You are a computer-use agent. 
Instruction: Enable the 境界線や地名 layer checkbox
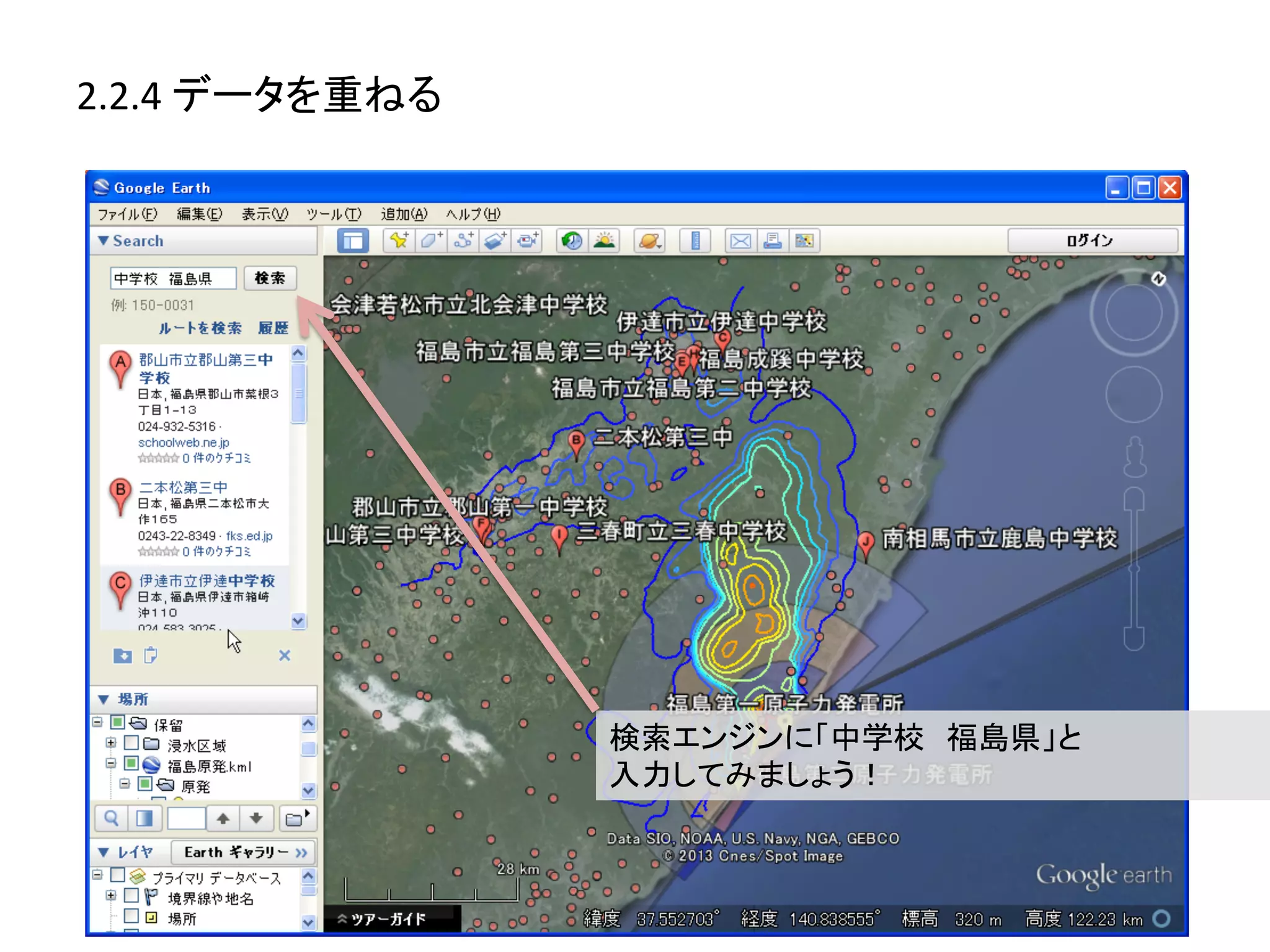tap(131, 896)
